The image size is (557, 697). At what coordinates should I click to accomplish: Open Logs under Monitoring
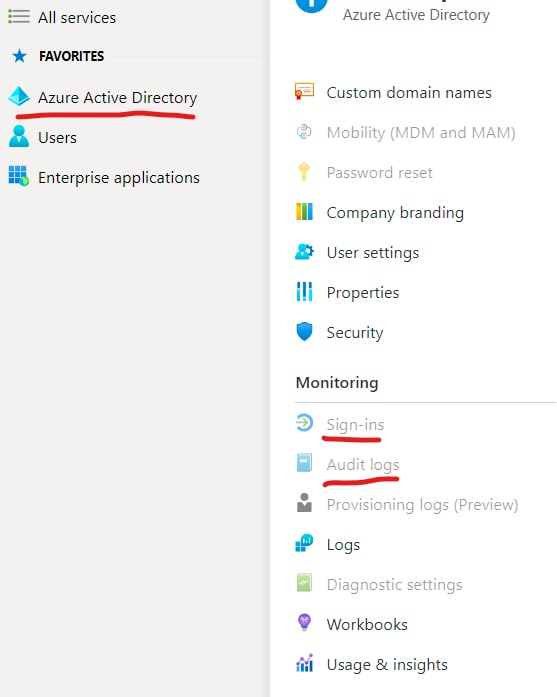pos(343,545)
